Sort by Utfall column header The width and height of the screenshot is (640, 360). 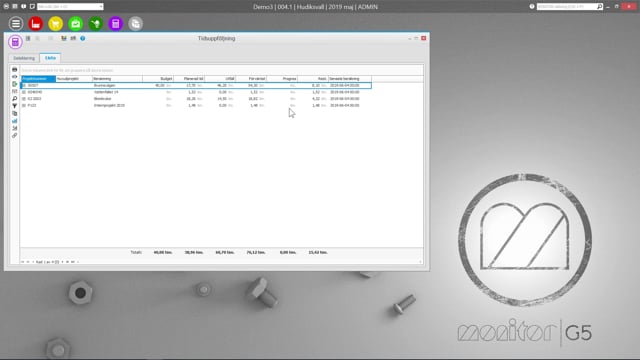tap(220, 79)
